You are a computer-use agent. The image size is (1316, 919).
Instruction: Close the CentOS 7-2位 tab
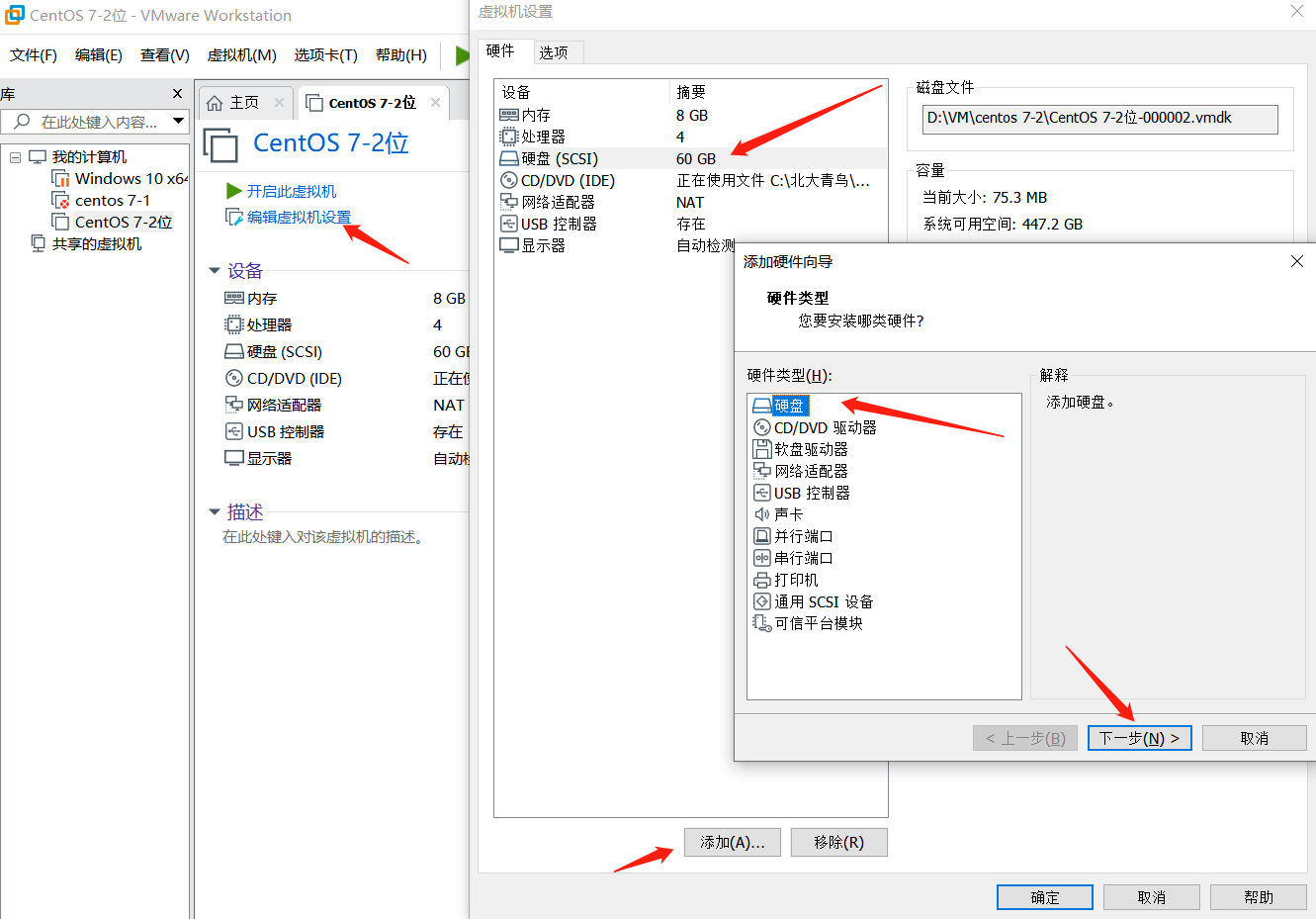tap(435, 102)
